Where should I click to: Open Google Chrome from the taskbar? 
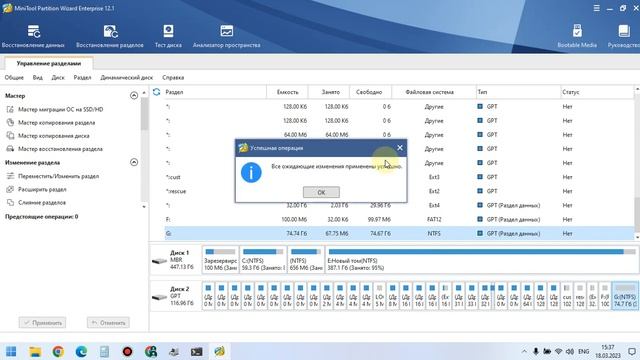coord(58,351)
